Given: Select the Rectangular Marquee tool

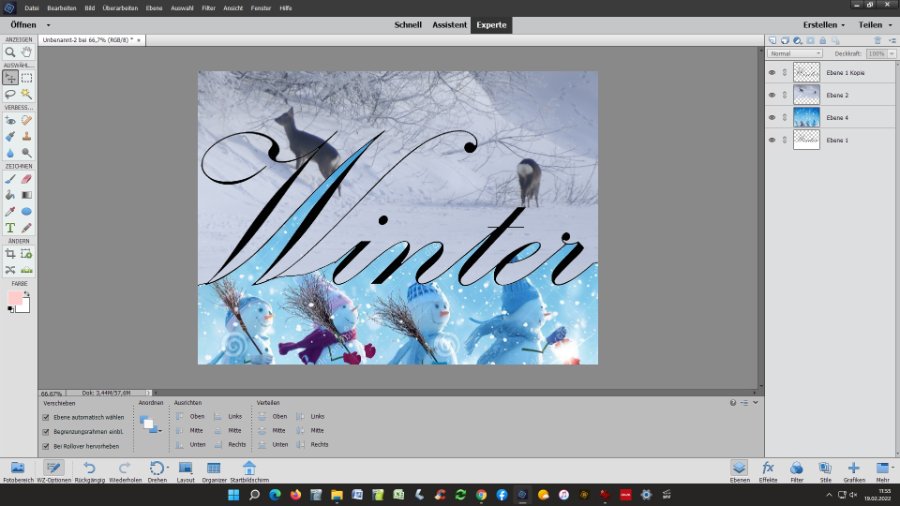Looking at the screenshot, I should tap(26, 77).
